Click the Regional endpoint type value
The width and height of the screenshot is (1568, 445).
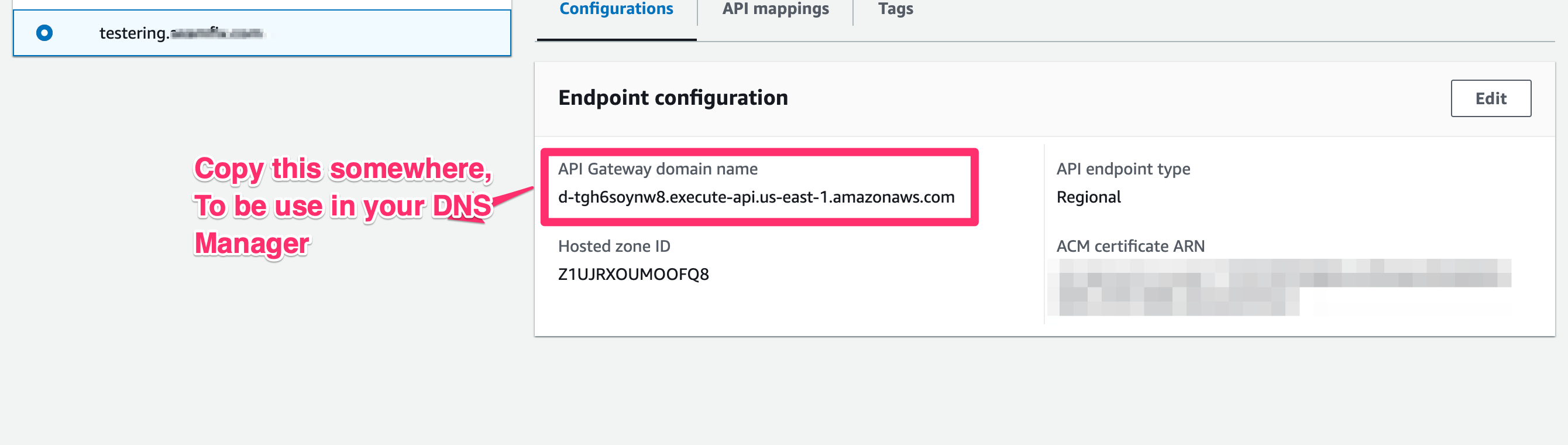(1088, 197)
